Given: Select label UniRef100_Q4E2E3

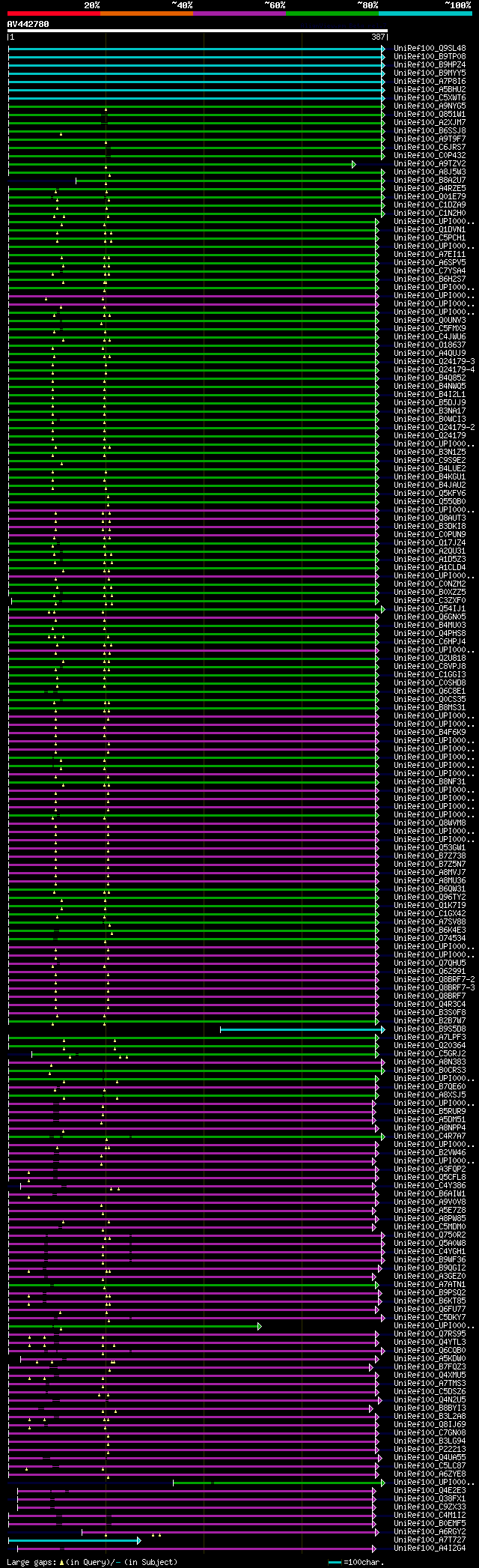Looking at the screenshot, I should click(x=430, y=1491).
